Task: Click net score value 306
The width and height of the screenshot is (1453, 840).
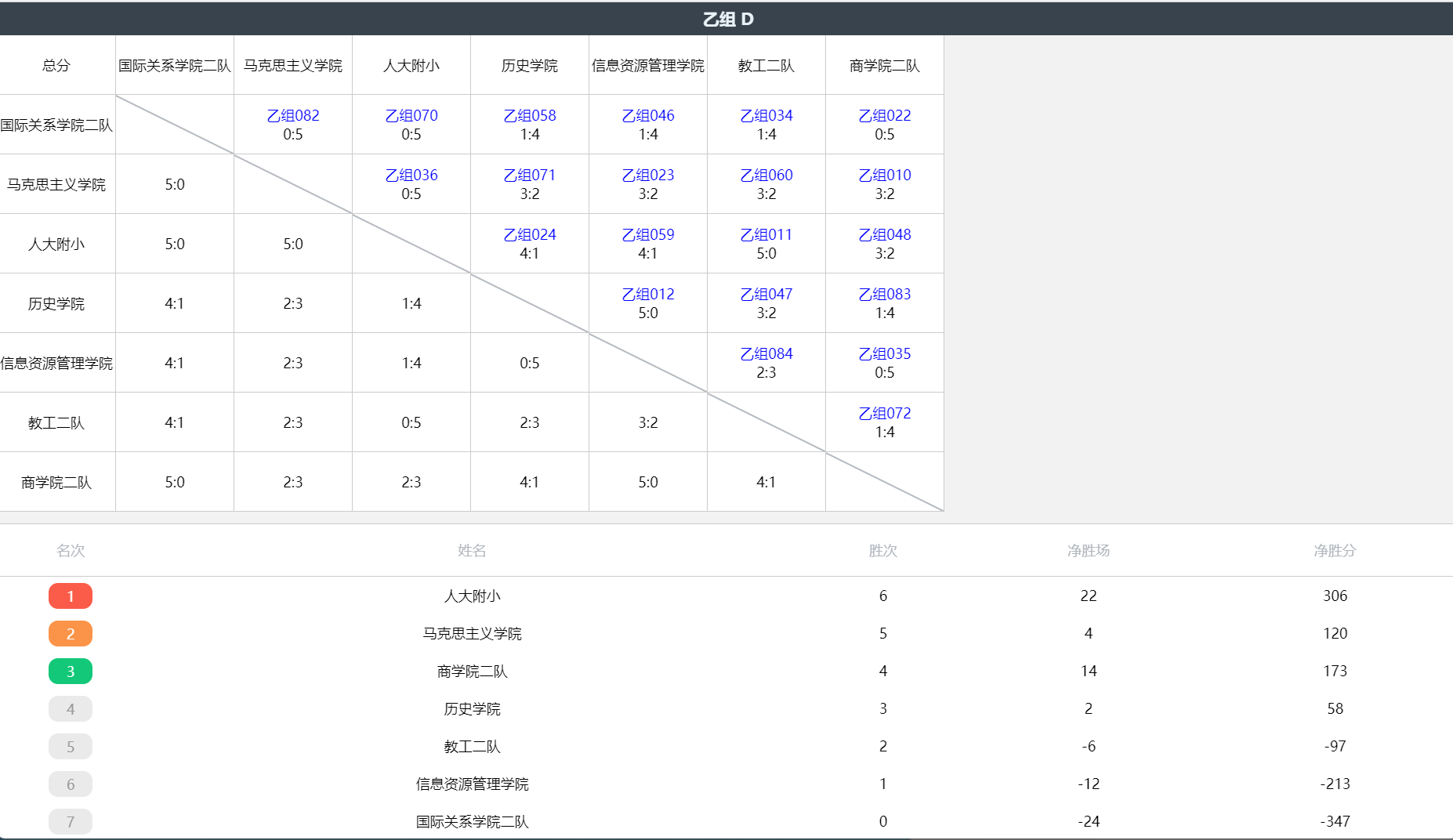Action: coord(1335,596)
